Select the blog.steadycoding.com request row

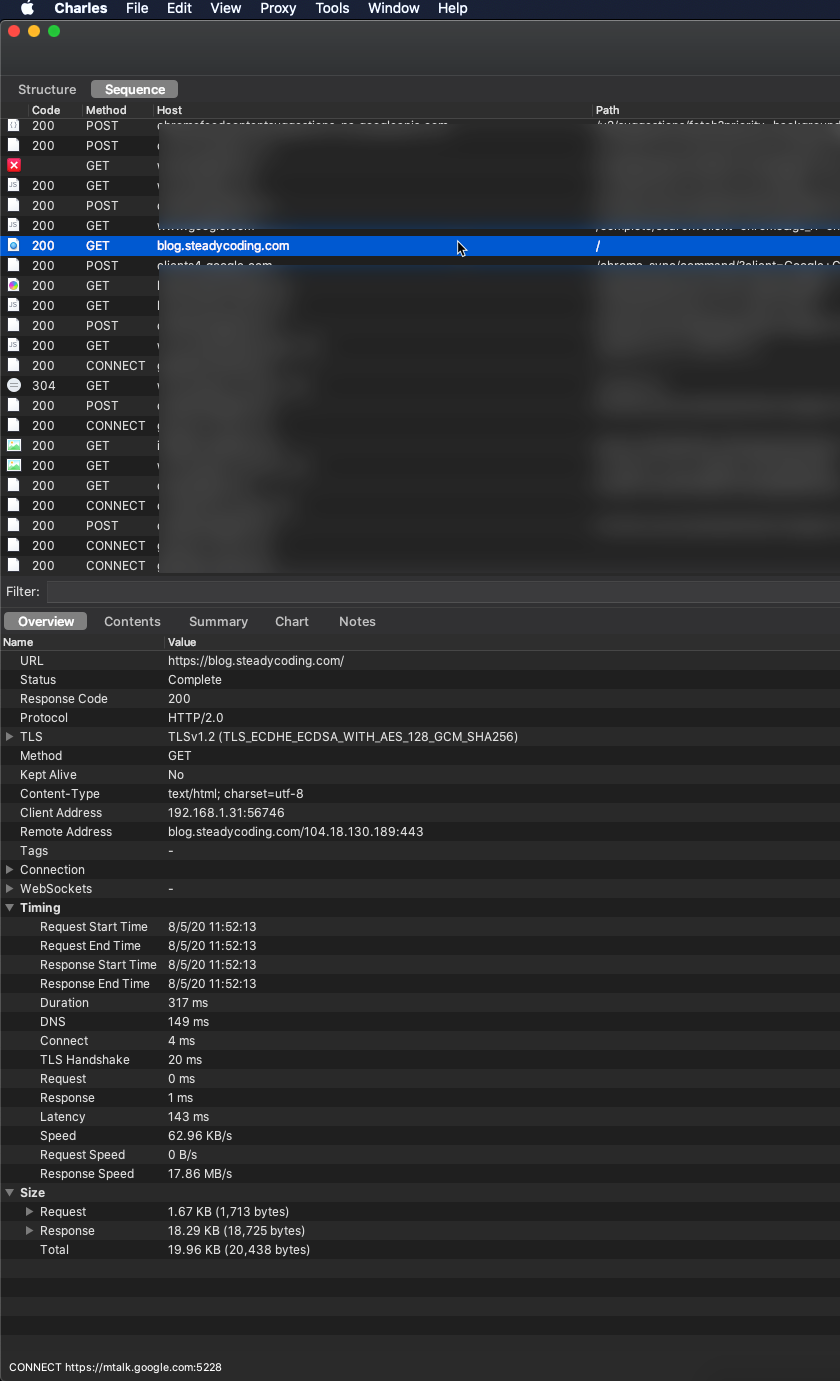click(x=420, y=245)
